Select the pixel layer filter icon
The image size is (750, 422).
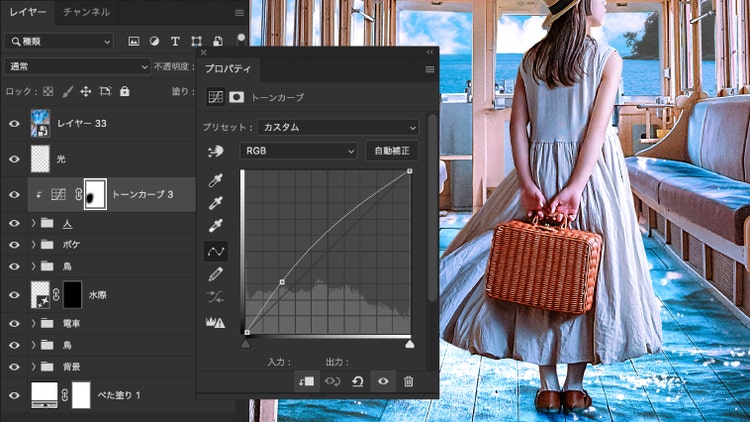(133, 42)
